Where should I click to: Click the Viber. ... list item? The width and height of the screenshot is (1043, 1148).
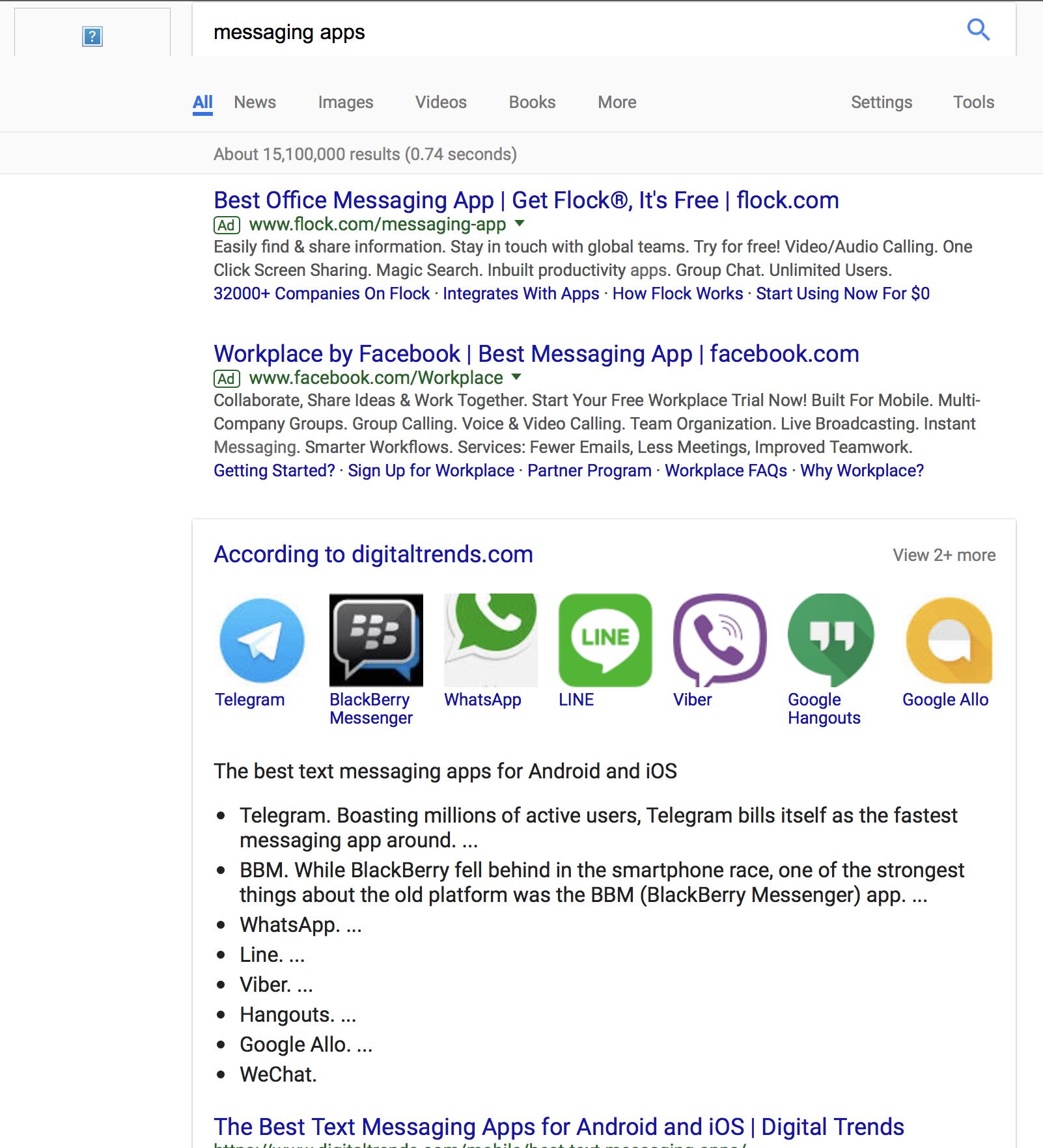point(276,985)
